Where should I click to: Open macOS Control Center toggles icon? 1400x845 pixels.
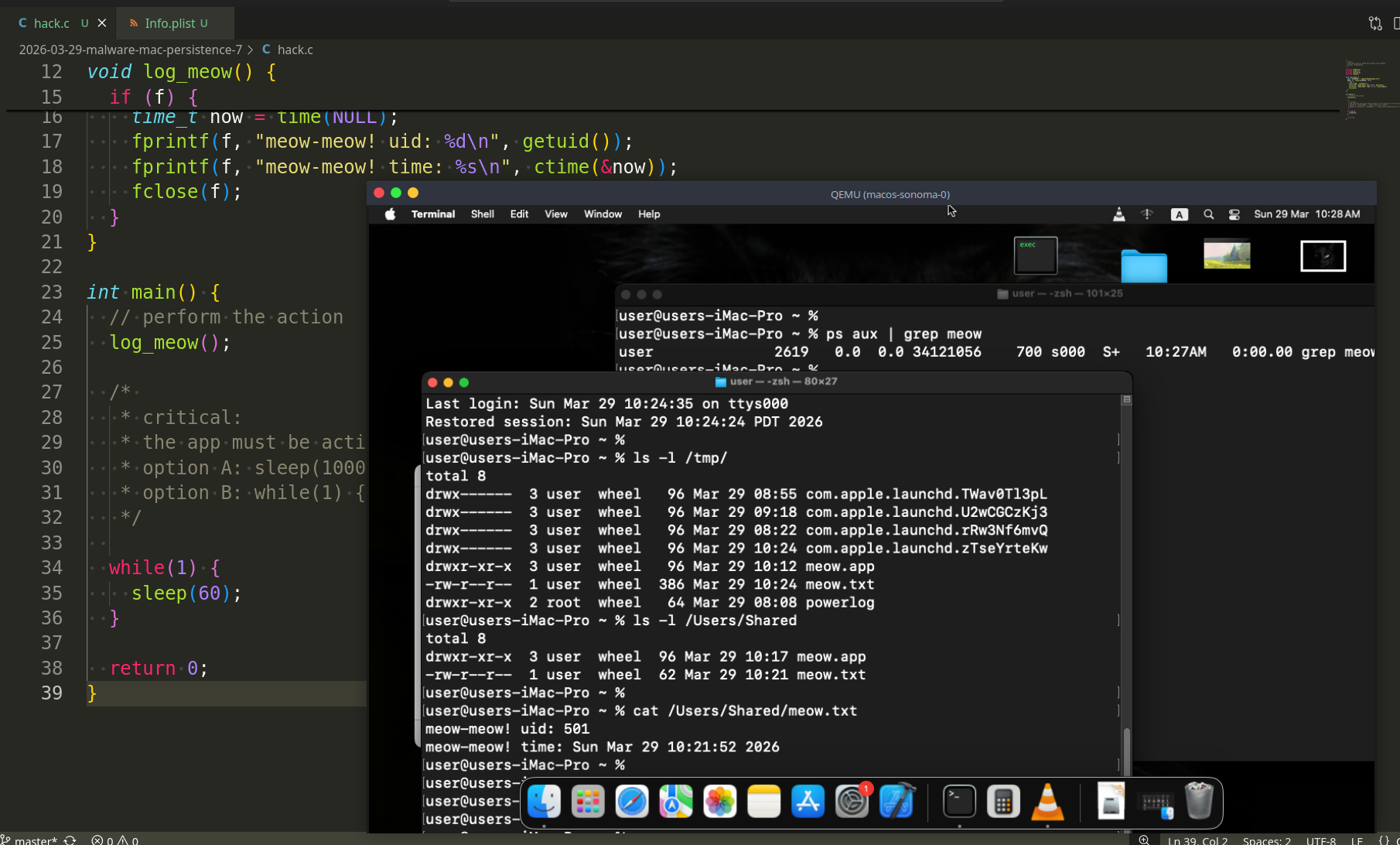[1234, 214]
